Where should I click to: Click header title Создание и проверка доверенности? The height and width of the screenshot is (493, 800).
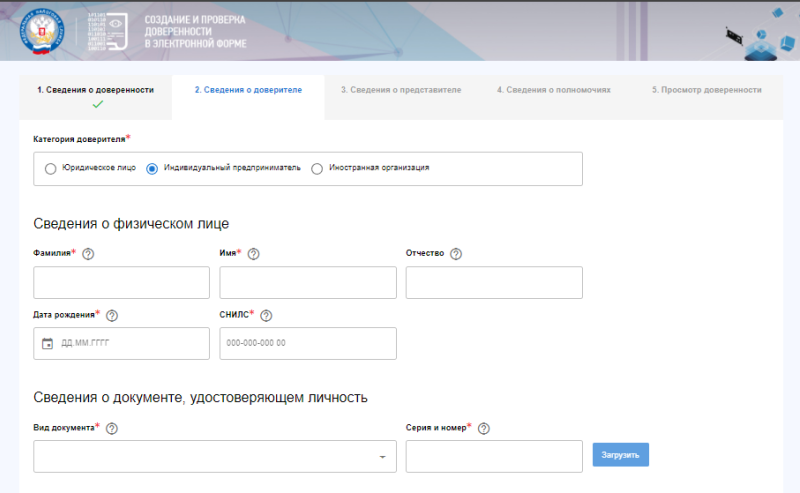tap(195, 32)
